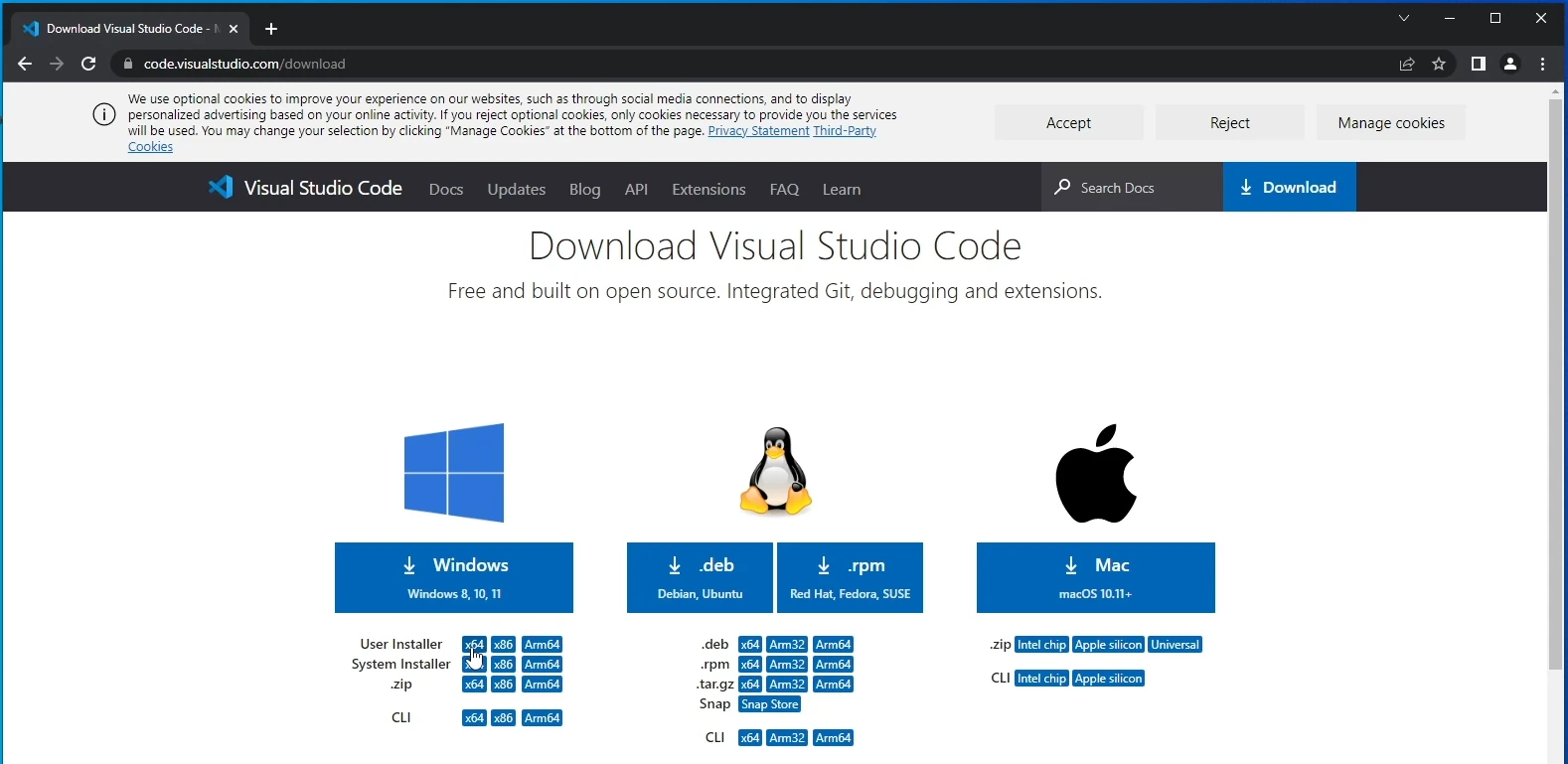Download Linux .tar.gz Arm32

click(x=787, y=685)
